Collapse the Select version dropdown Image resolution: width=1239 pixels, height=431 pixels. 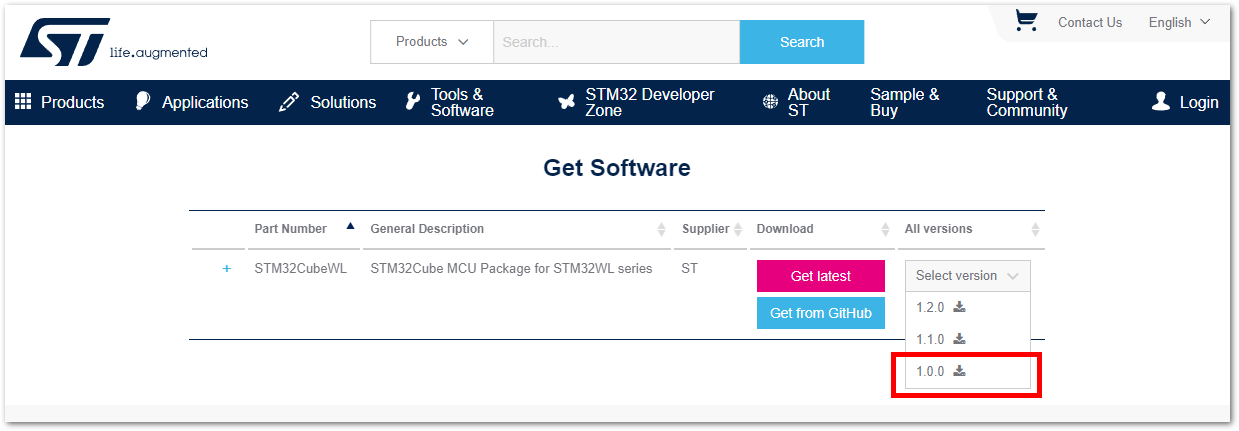968,276
